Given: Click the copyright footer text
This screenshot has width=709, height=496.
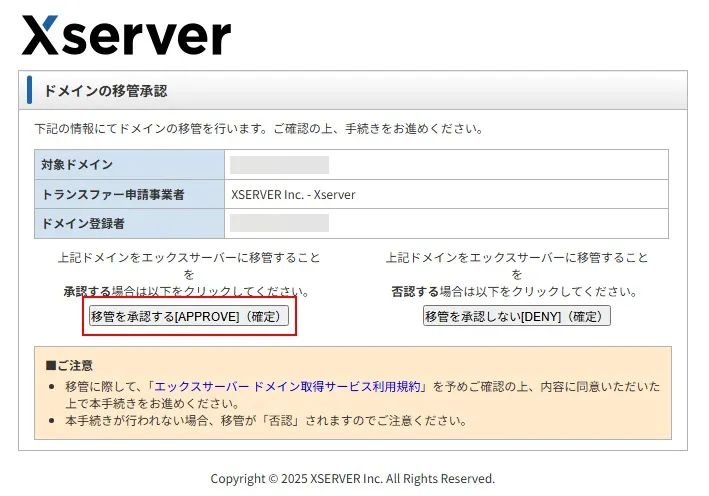Looking at the screenshot, I should coord(352,478).
